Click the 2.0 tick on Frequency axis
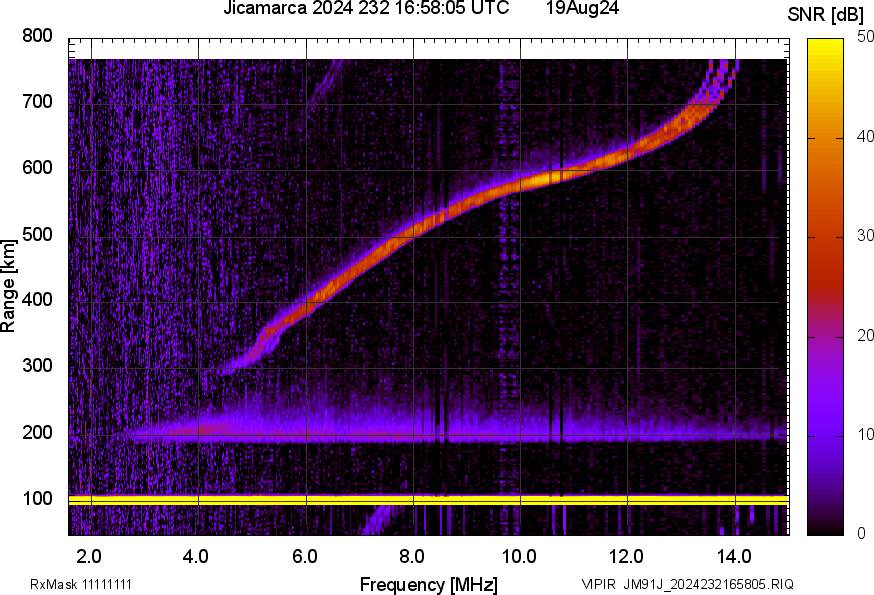This screenshot has width=874, height=595. pos(90,555)
